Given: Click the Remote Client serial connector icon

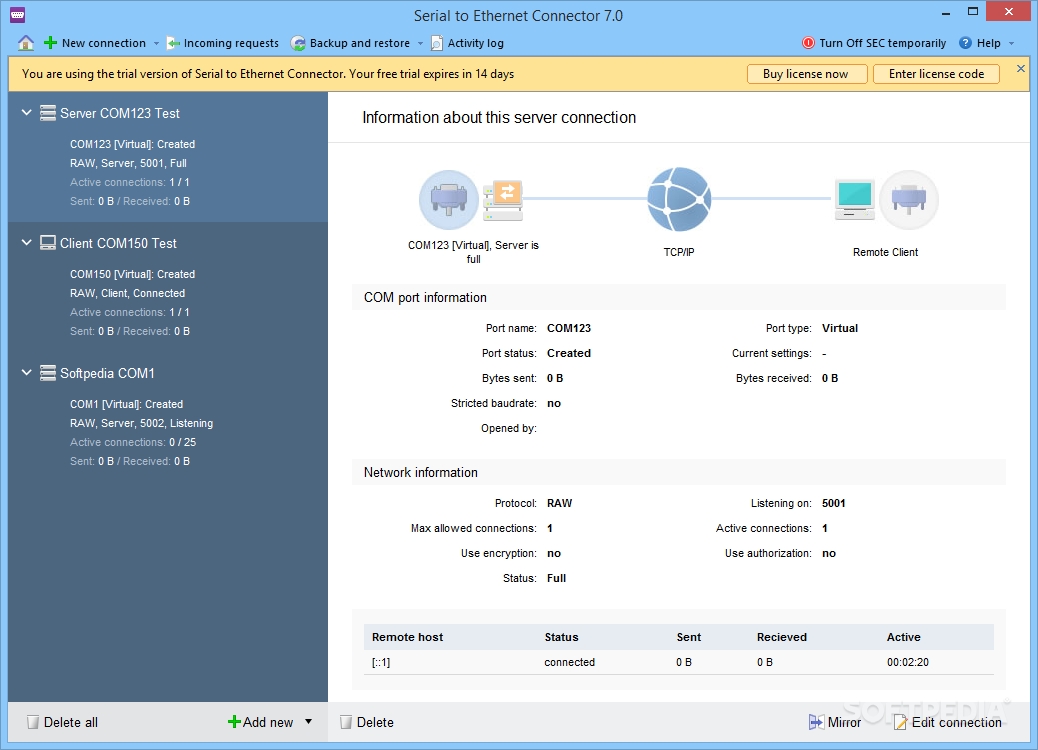Looking at the screenshot, I should (909, 199).
